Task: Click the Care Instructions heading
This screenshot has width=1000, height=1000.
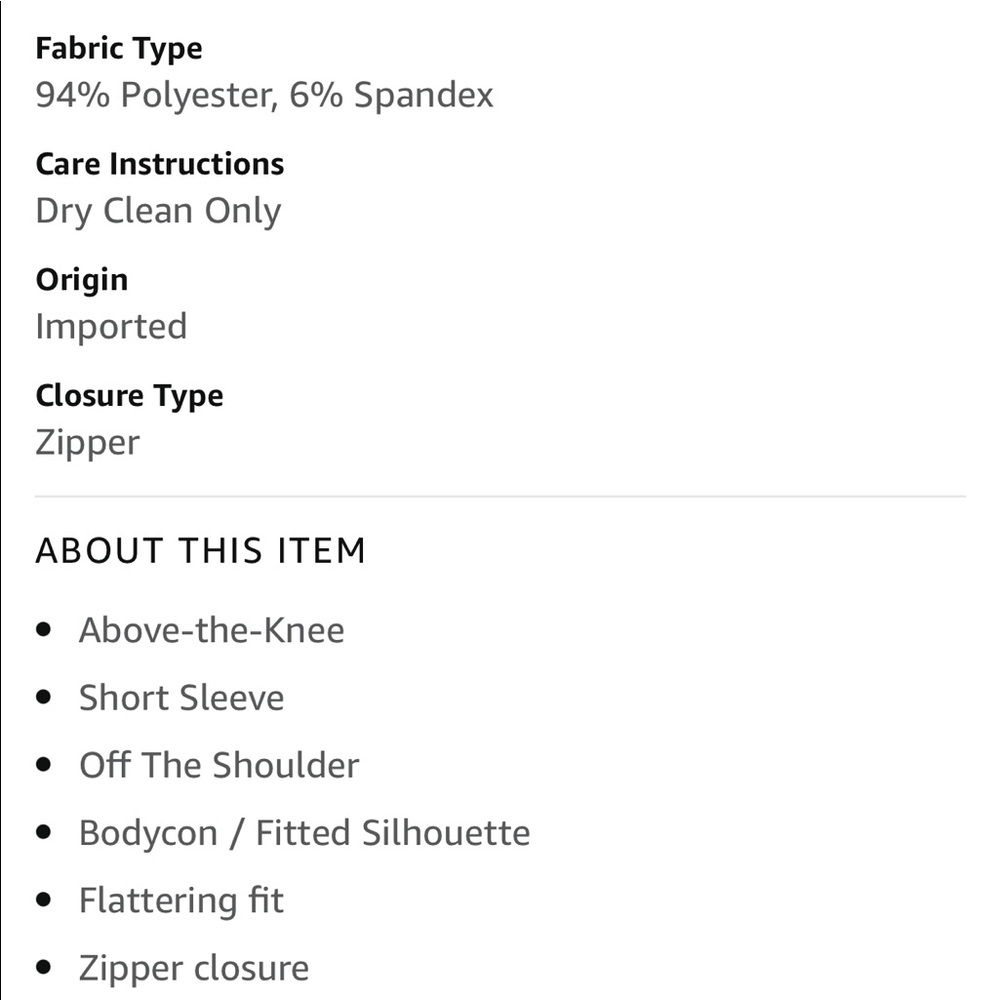Action: pos(160,164)
